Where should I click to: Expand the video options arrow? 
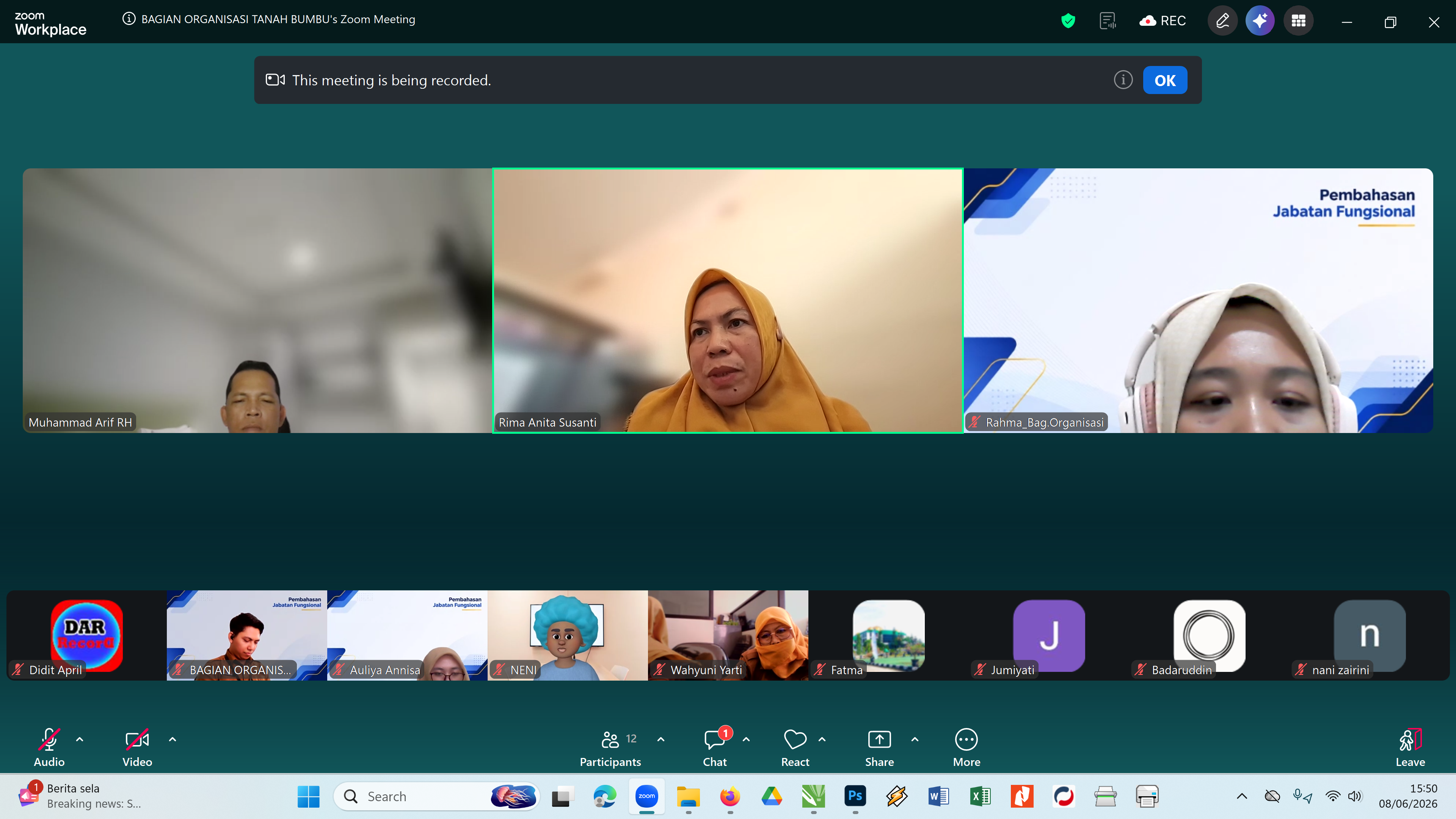pyautogui.click(x=173, y=739)
